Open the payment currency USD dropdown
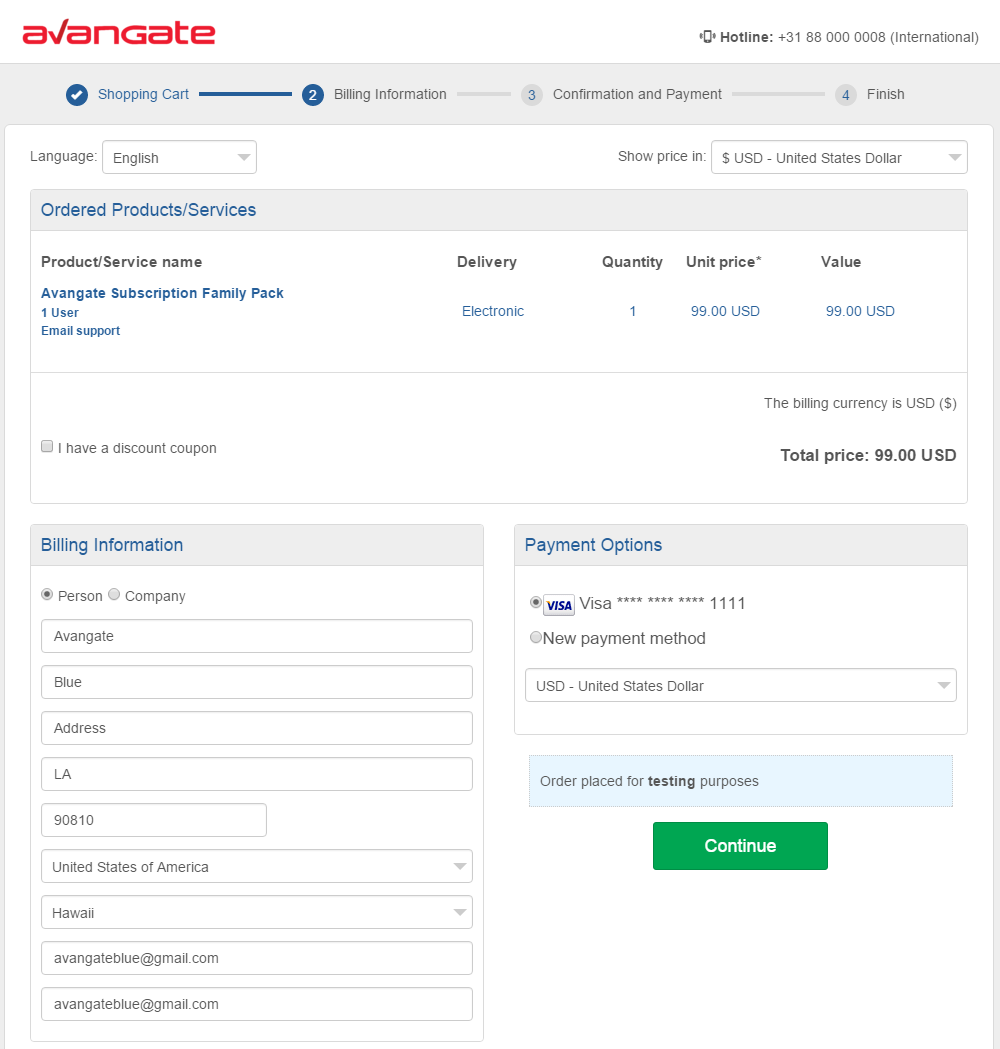The height and width of the screenshot is (1049, 1000). (740, 685)
